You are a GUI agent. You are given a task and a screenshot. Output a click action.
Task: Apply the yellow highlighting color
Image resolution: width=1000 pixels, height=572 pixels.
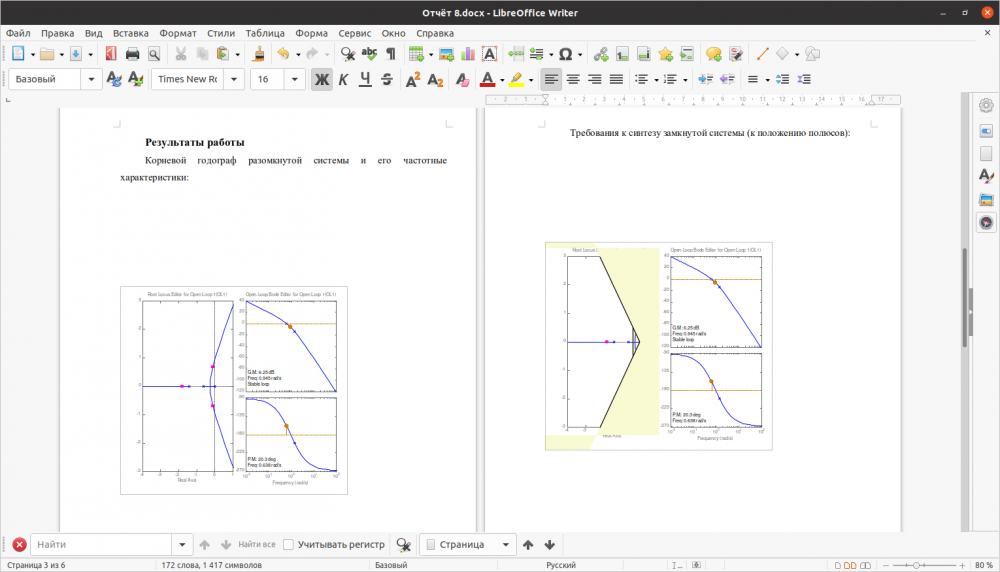(516, 79)
